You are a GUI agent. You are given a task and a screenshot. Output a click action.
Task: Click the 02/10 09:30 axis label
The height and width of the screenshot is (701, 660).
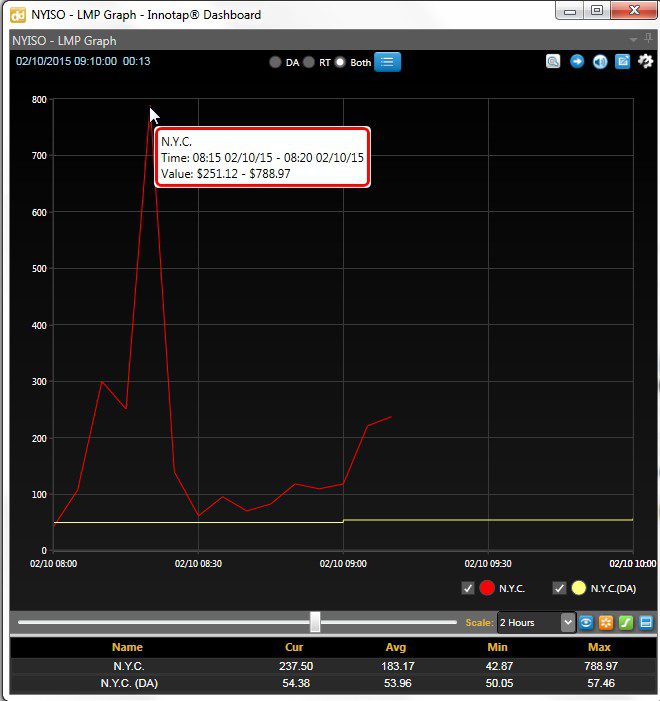point(488,563)
